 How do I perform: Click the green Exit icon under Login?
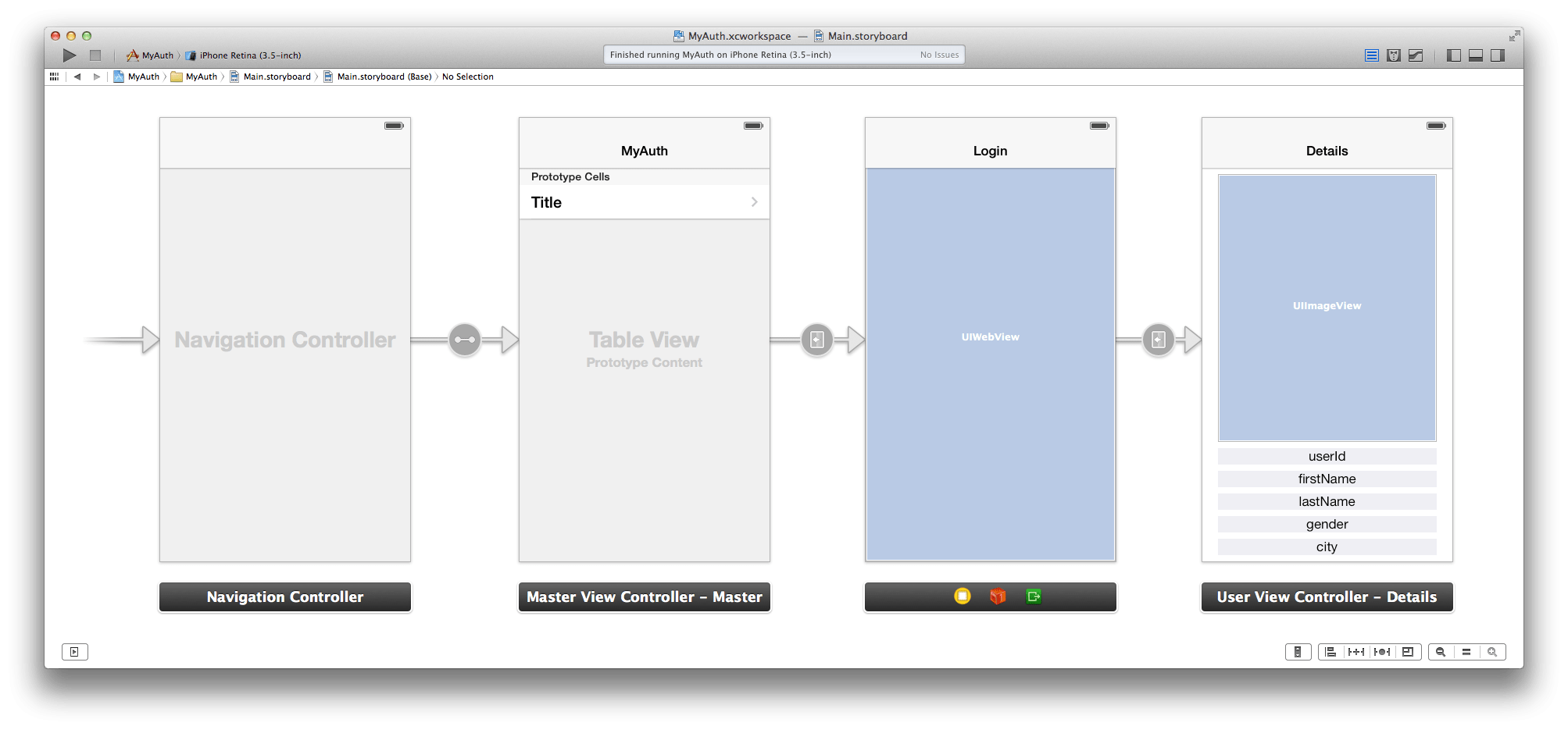[x=1033, y=596]
